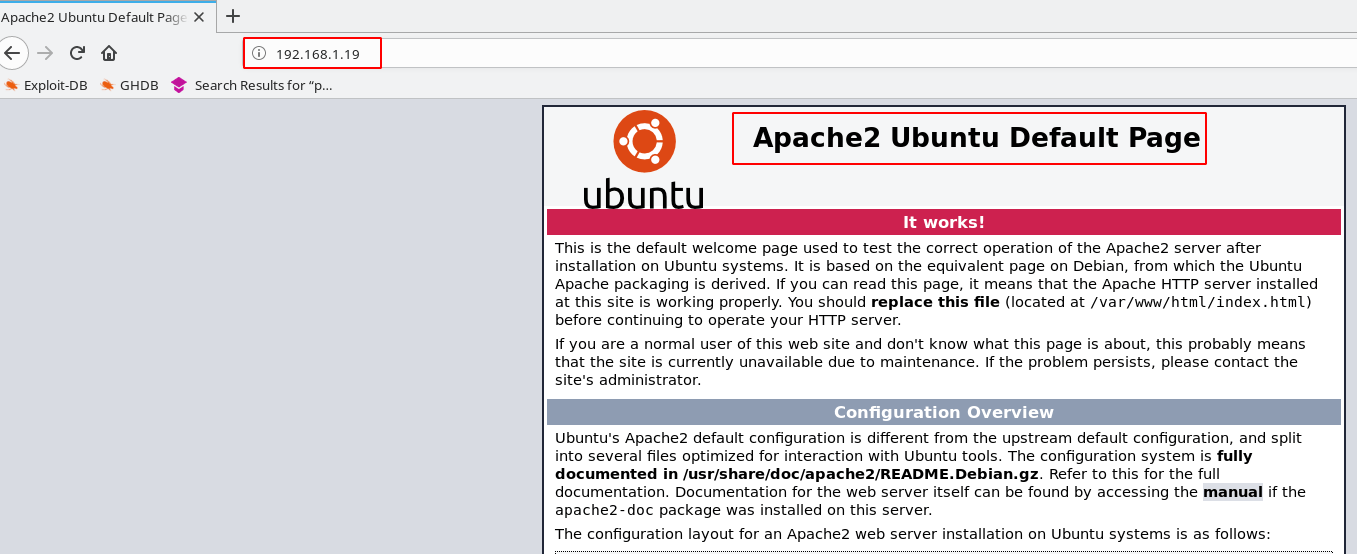This screenshot has height=554, width=1357.
Task: Focus the address bar showing 192.168.1.19
Action: (800, 54)
